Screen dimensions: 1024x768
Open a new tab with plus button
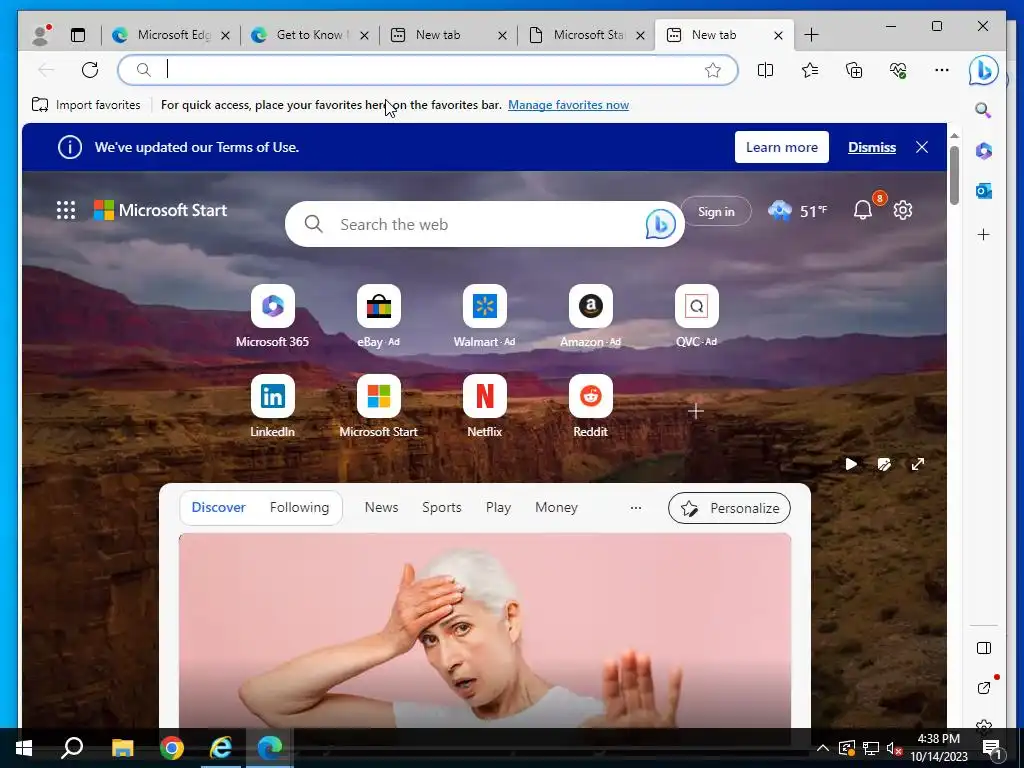click(811, 35)
